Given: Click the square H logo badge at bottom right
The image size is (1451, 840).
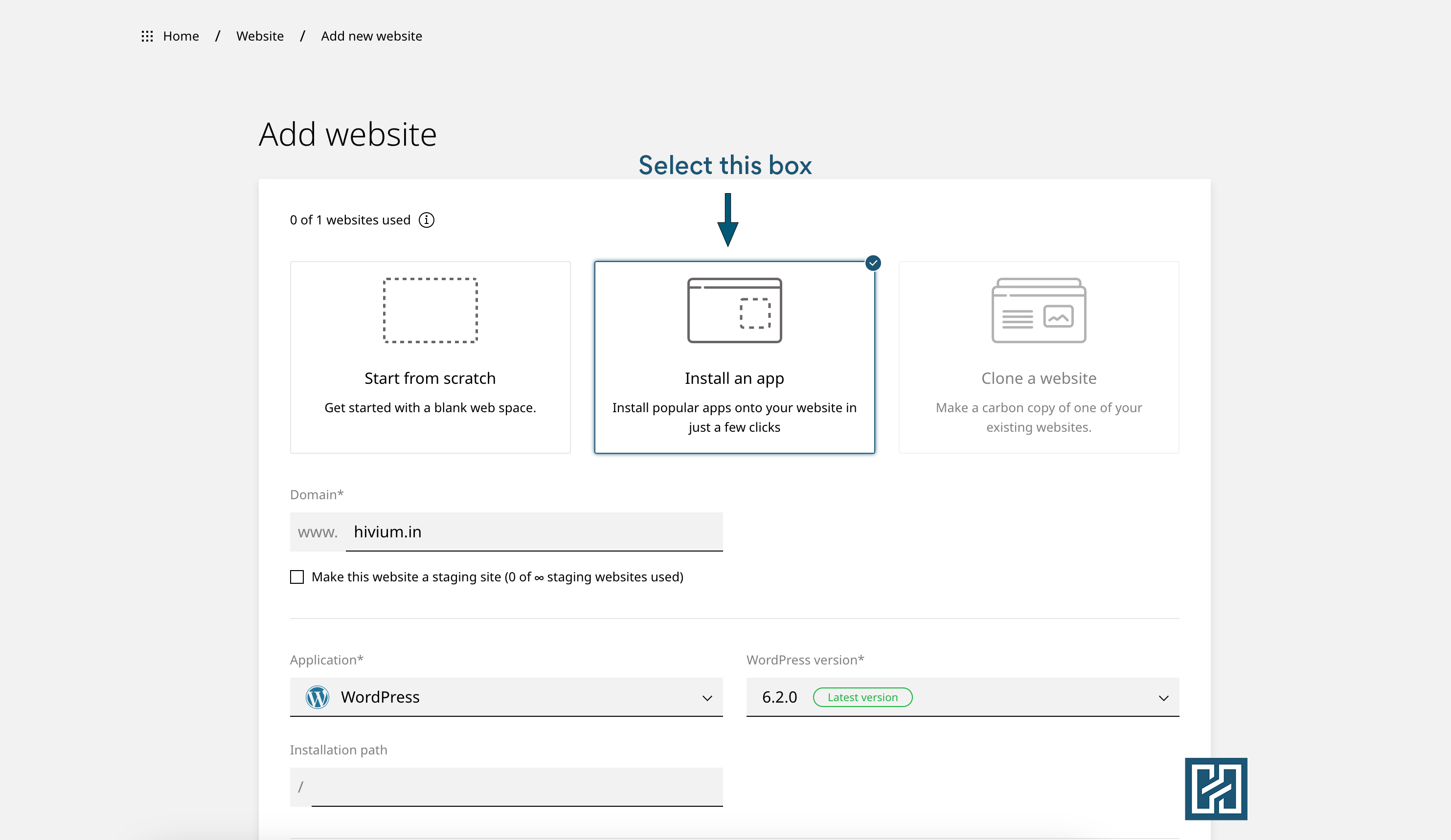Looking at the screenshot, I should click(x=1216, y=789).
